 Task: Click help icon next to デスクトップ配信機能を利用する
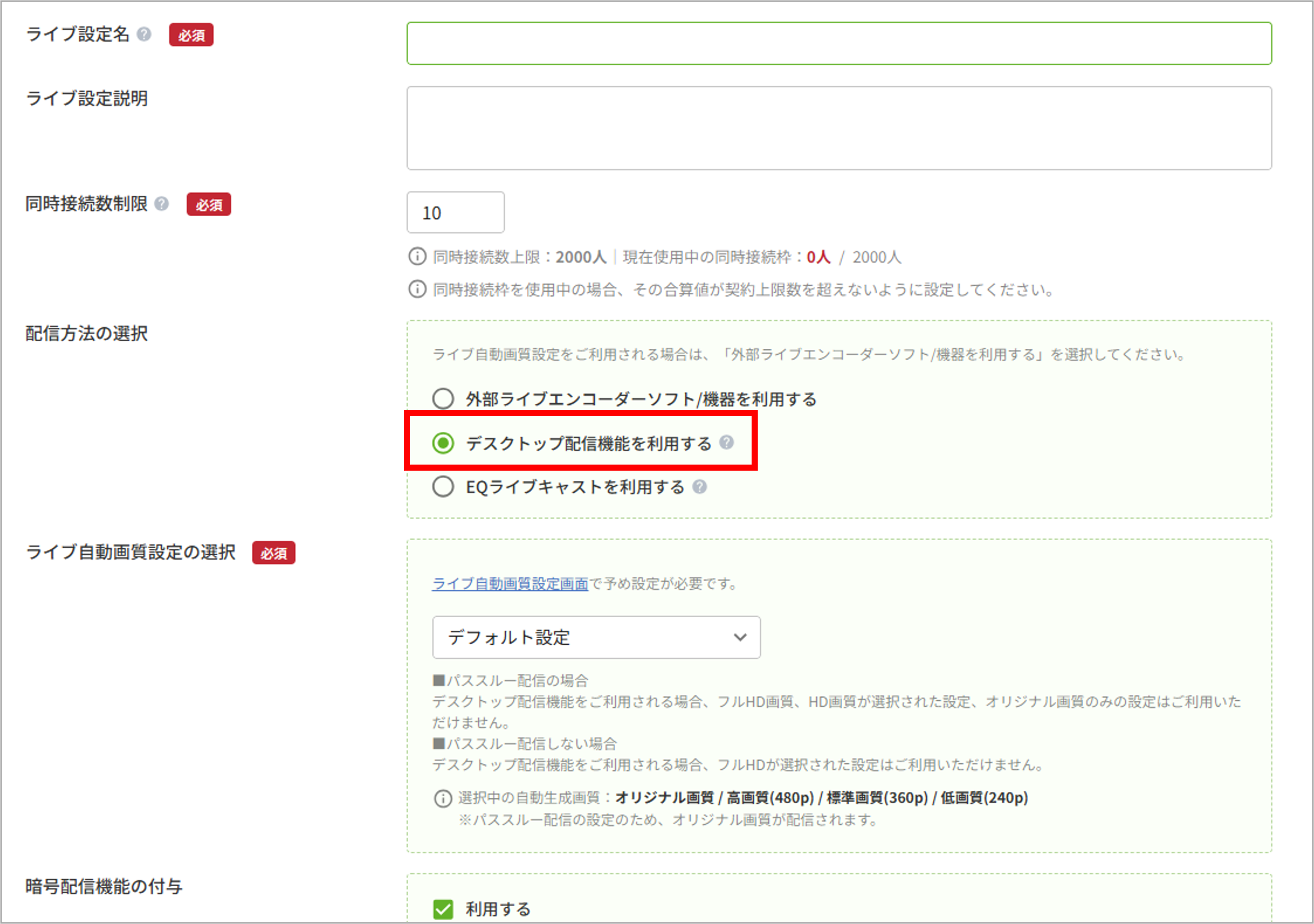tap(727, 442)
